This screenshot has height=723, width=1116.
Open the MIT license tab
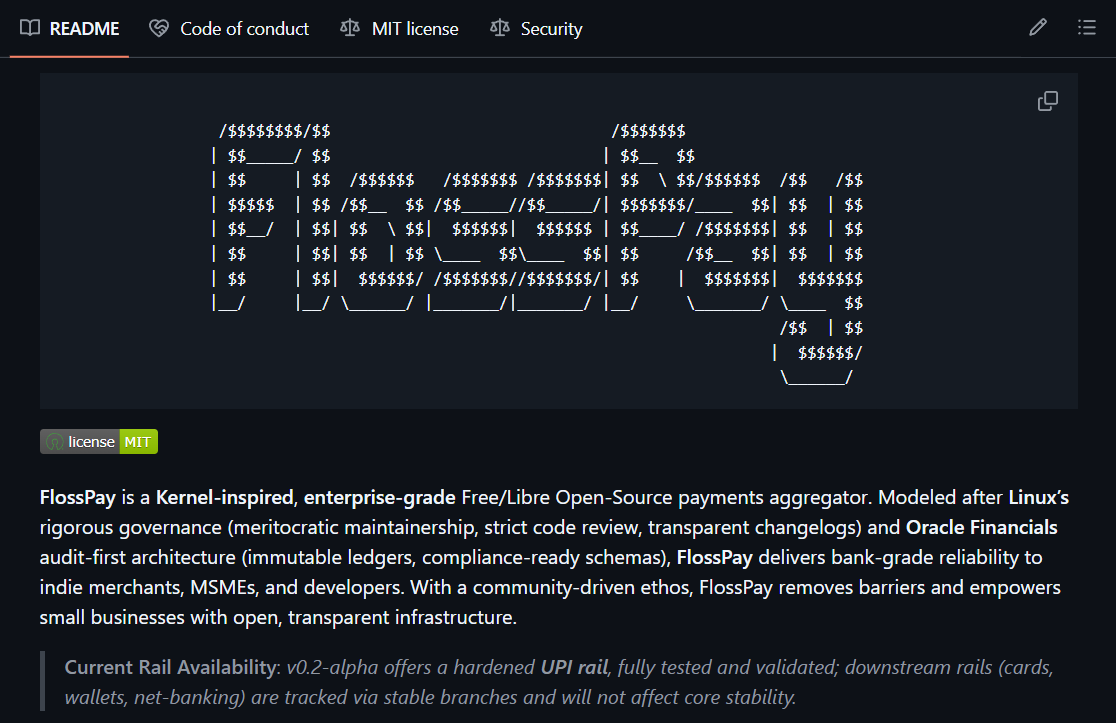pos(399,28)
